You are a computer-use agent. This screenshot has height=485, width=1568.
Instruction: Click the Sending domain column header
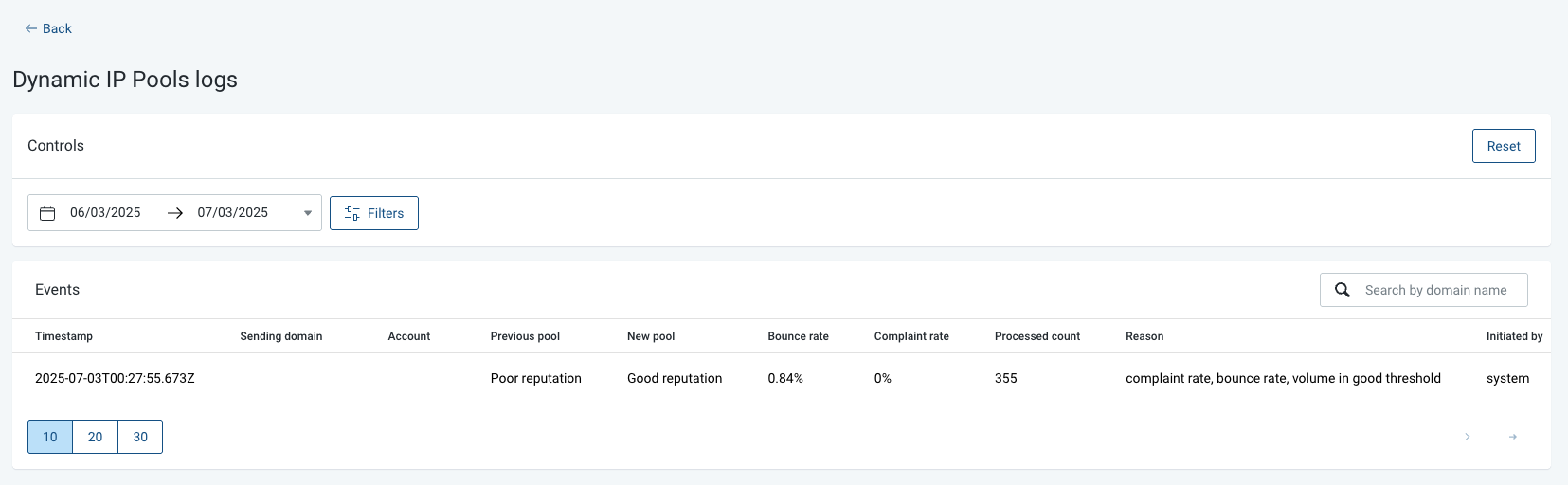281,336
